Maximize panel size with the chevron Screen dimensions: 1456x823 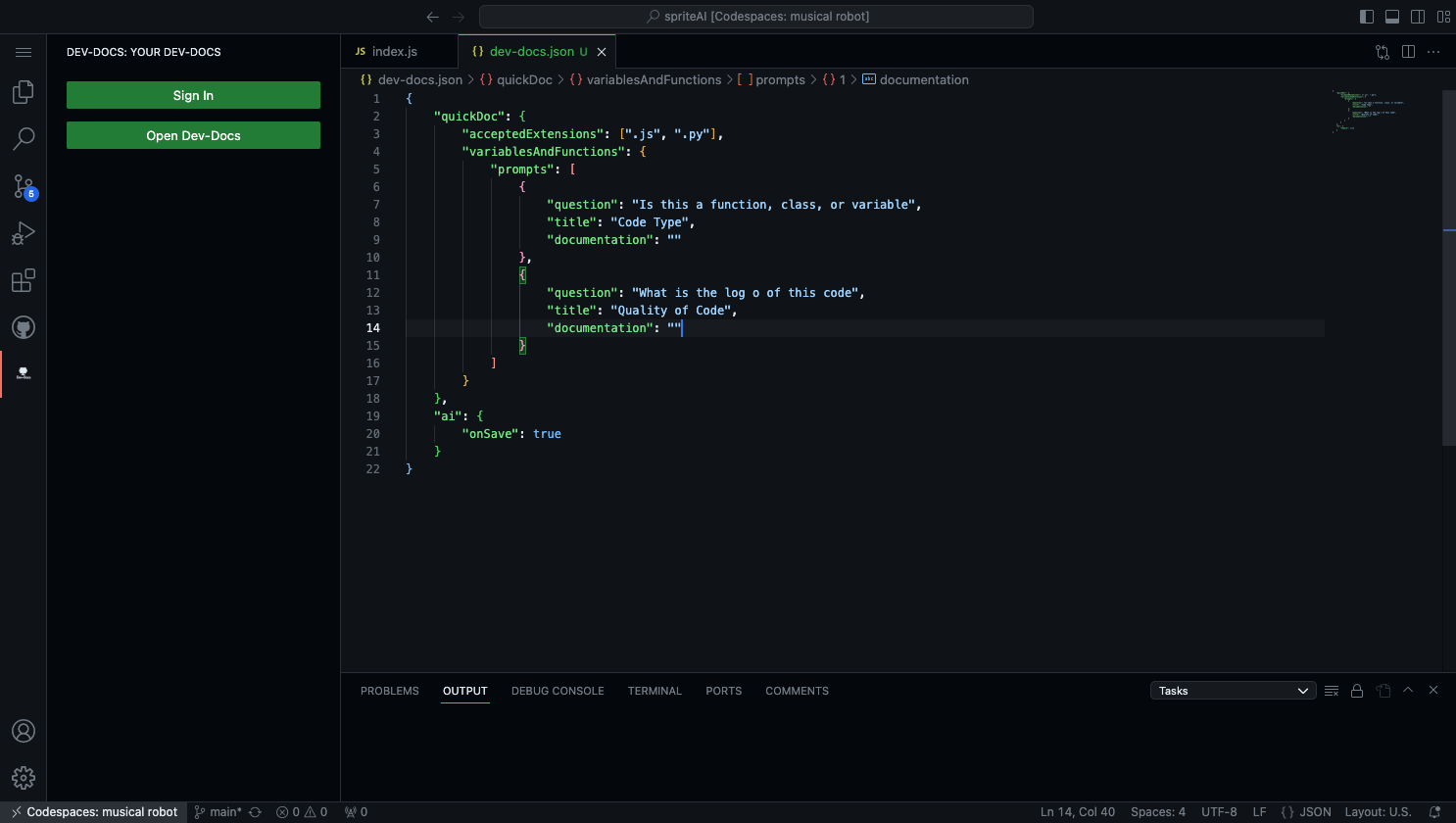click(x=1408, y=691)
